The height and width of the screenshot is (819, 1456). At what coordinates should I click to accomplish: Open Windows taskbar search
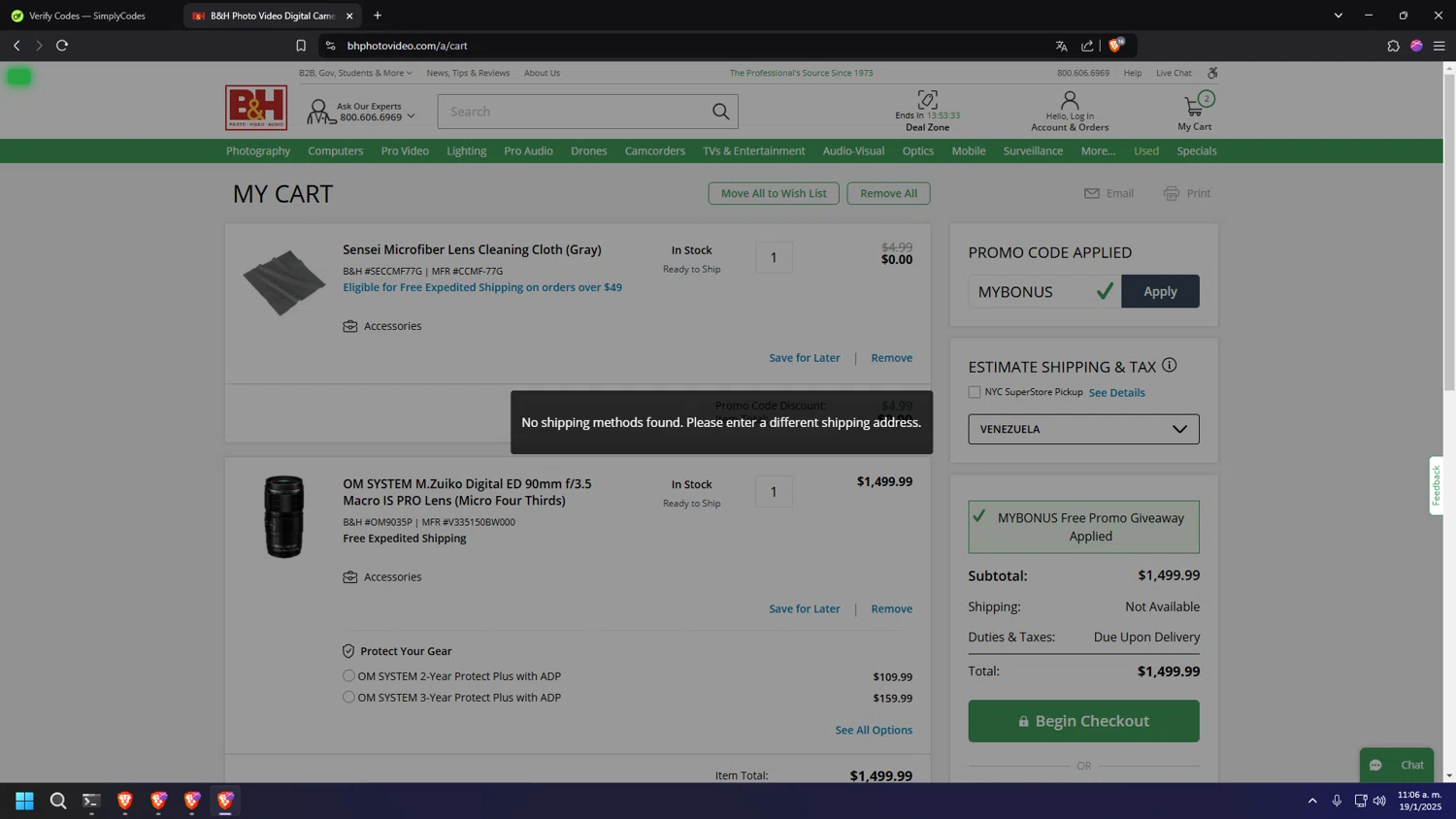[58, 801]
